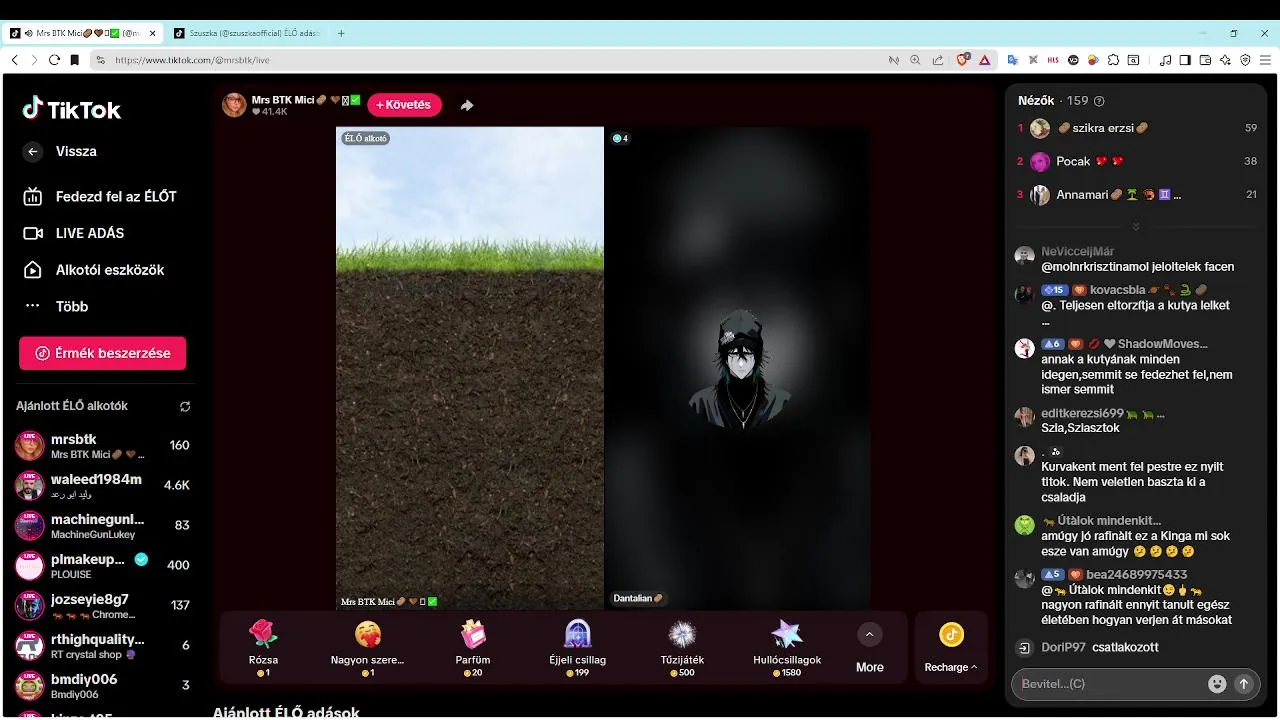Switch to the Szuszka browser tab
Viewport: 1280px width, 720px height.
point(248,33)
